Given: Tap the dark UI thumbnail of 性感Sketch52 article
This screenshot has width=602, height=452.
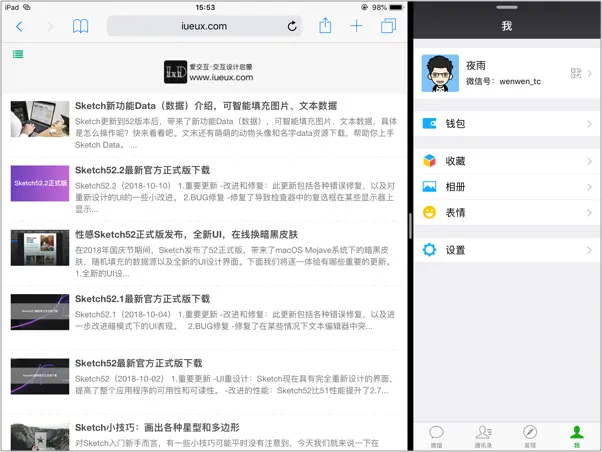Looking at the screenshot, I should (40, 248).
